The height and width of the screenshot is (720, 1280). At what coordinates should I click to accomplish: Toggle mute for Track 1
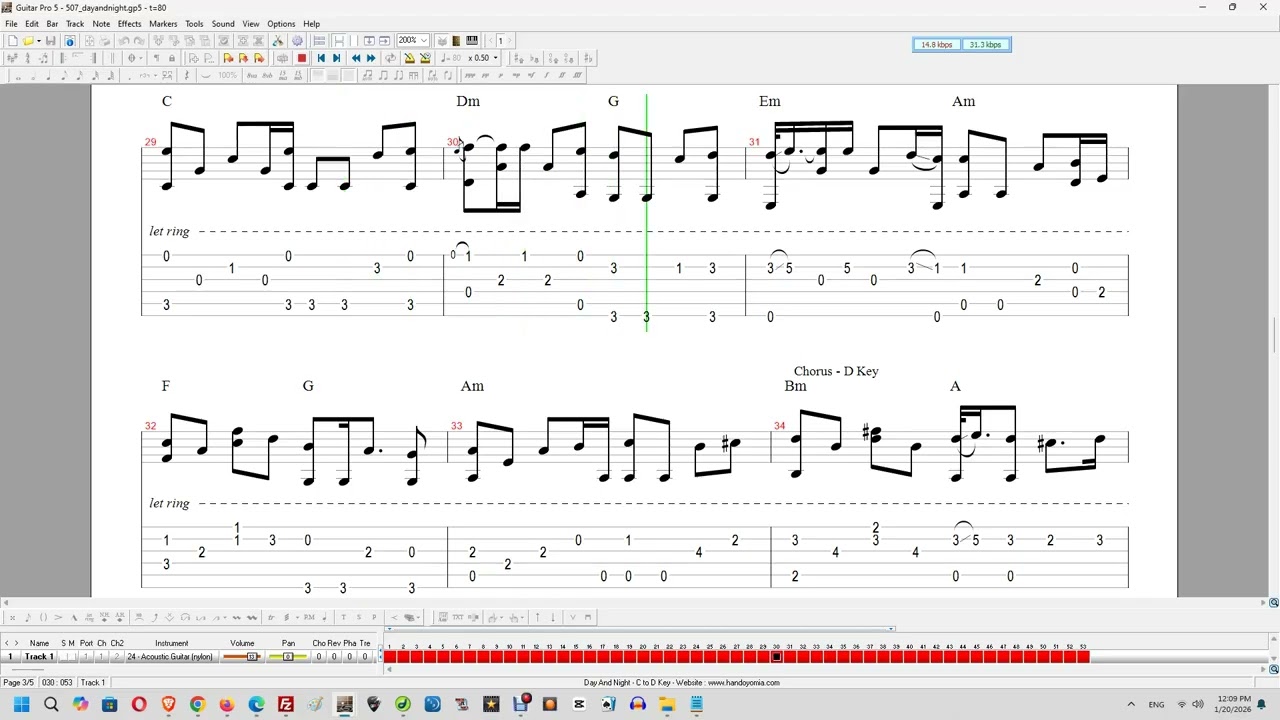[71, 657]
